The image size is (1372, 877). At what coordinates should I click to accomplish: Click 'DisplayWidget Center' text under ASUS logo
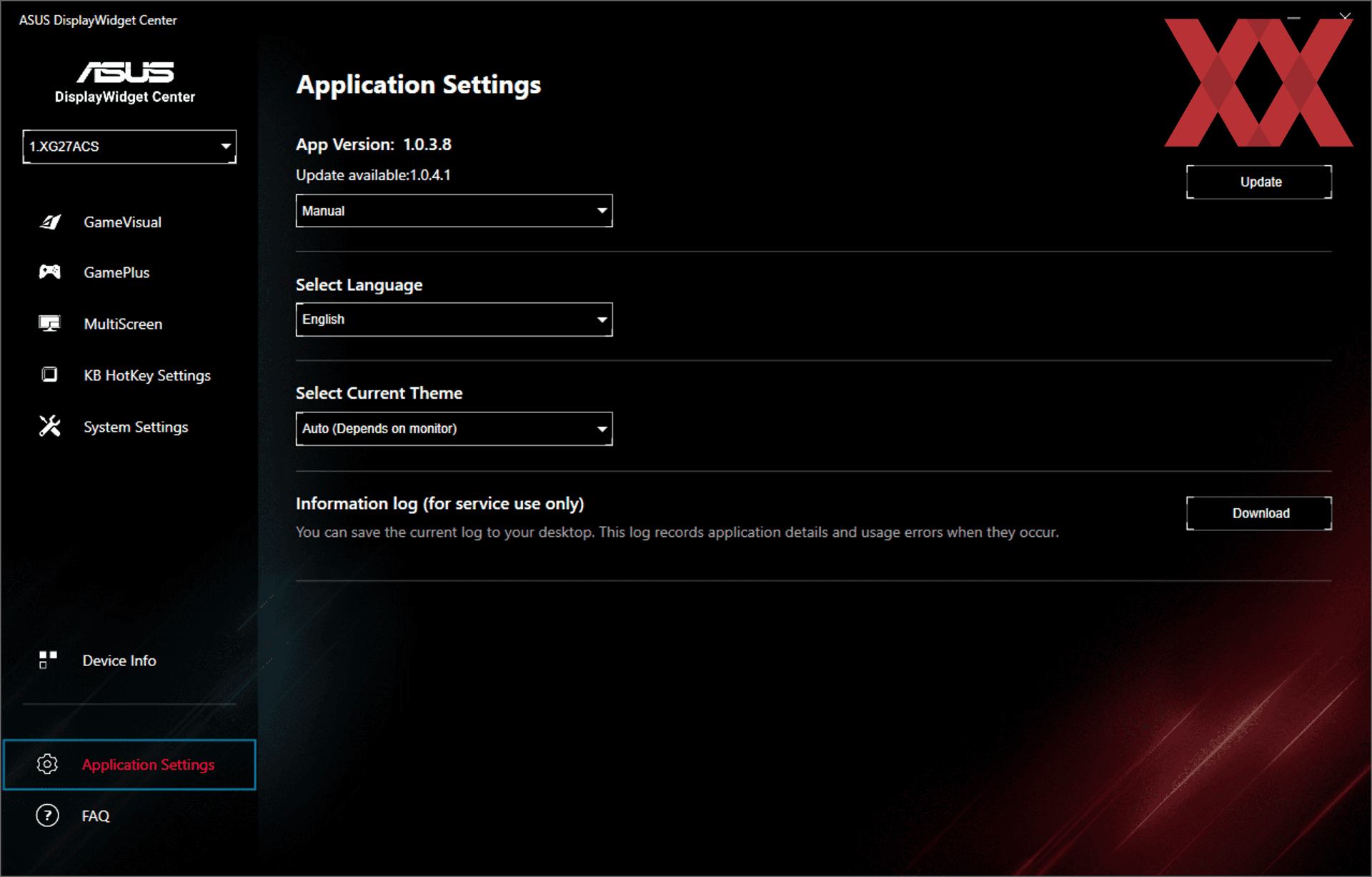125,96
